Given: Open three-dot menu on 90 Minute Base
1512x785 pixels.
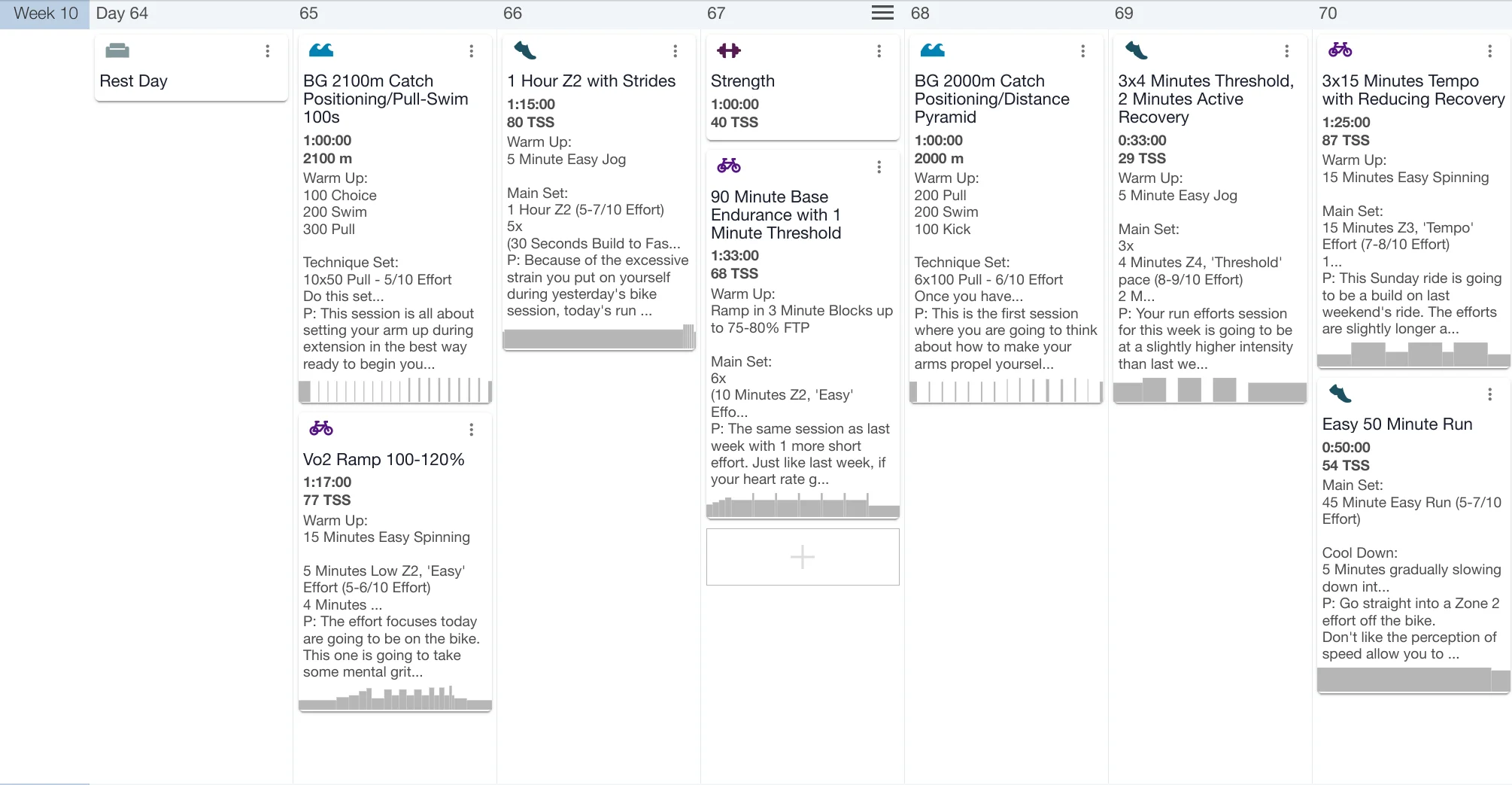Looking at the screenshot, I should click(x=879, y=167).
